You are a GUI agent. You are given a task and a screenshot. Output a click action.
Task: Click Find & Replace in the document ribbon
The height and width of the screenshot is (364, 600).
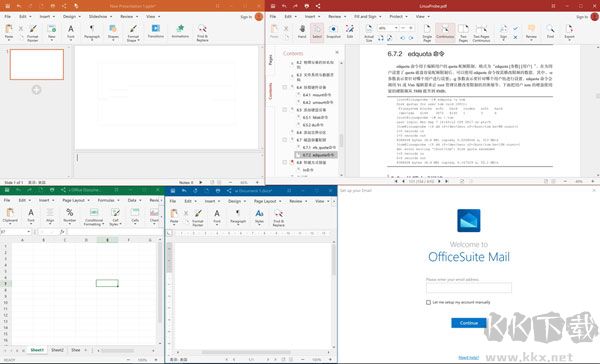pos(279,217)
